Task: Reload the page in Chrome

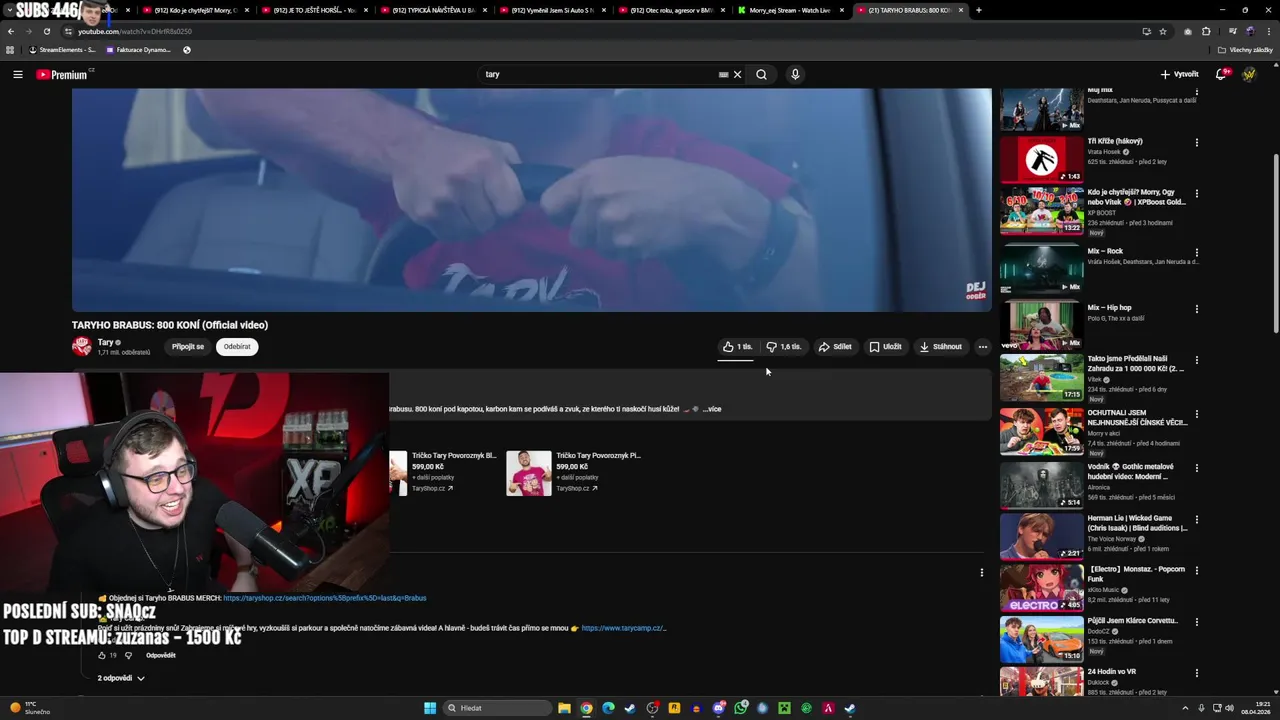Action: [x=46, y=31]
